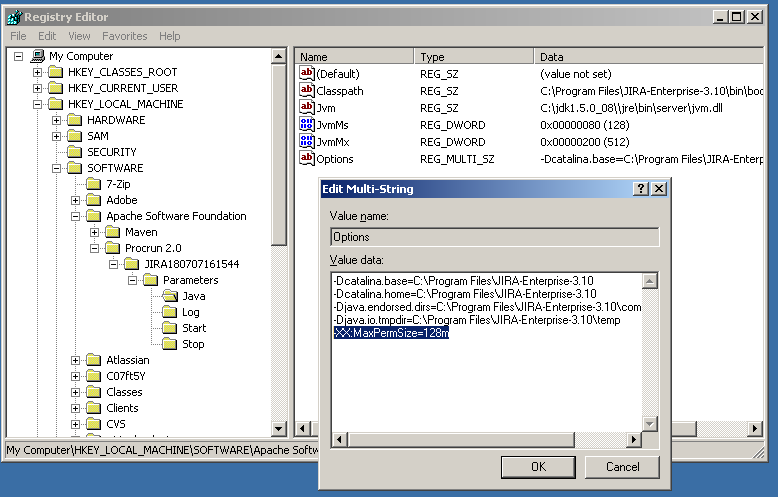778x497 pixels.
Task: Select the Java key folder icon
Action: click(169, 296)
